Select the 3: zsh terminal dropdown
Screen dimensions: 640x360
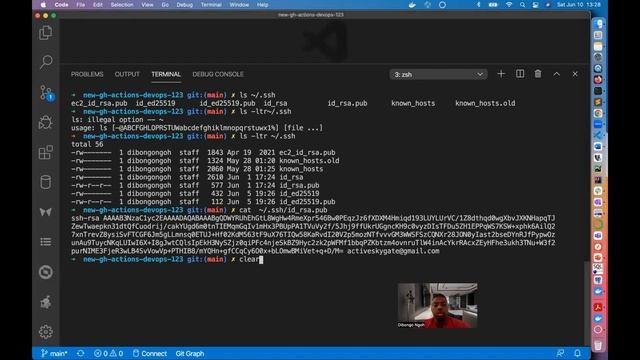click(438, 75)
